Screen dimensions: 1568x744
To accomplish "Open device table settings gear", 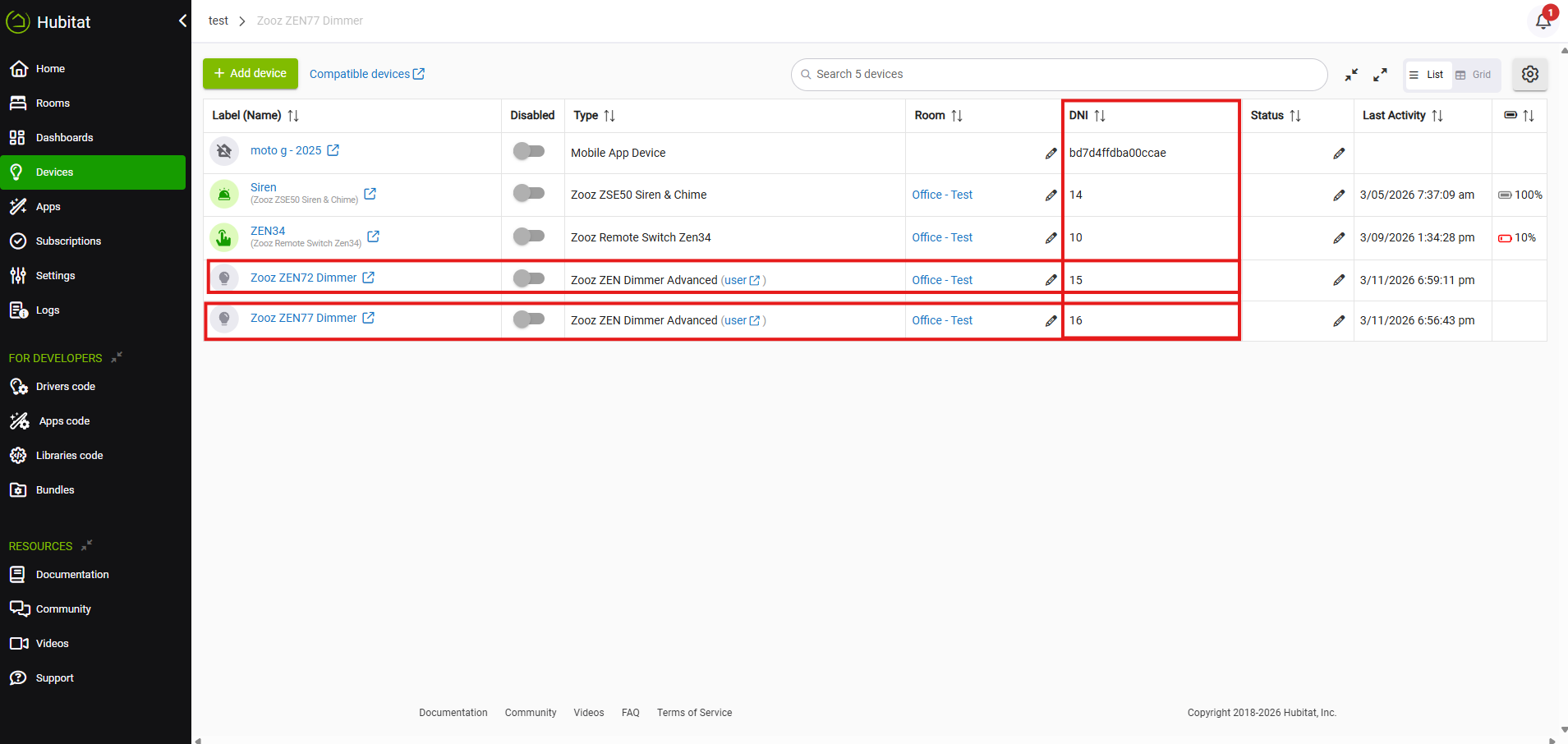I will coord(1529,74).
